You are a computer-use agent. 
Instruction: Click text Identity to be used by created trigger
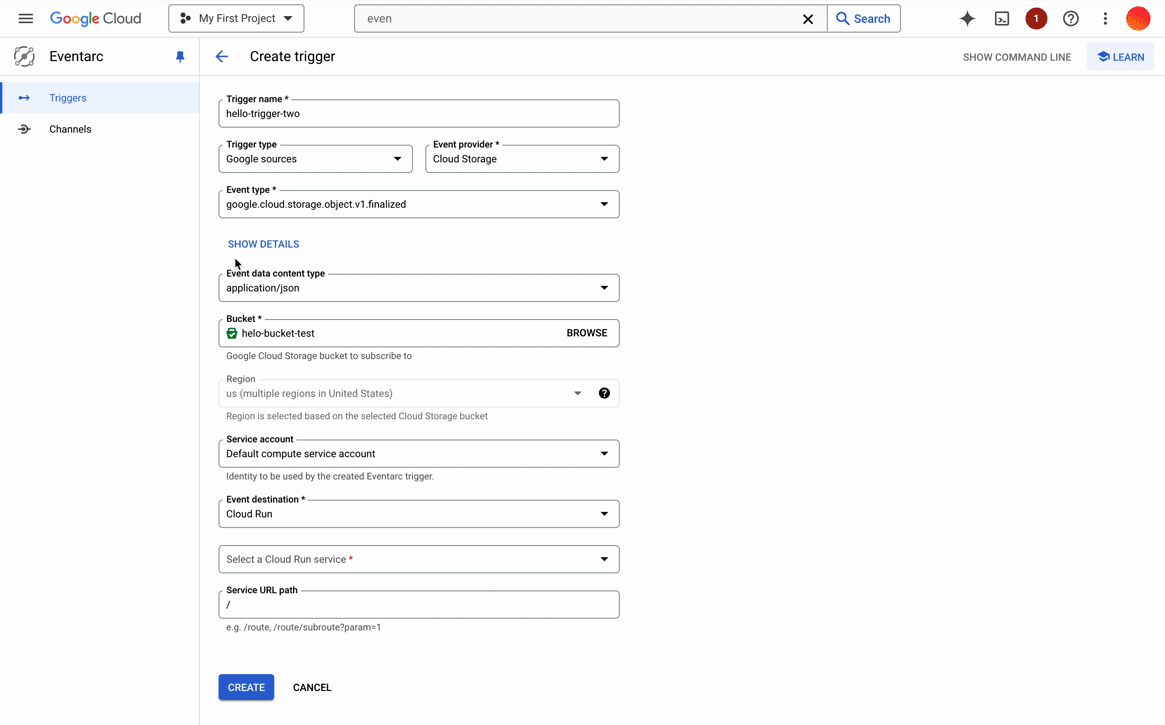click(330, 476)
